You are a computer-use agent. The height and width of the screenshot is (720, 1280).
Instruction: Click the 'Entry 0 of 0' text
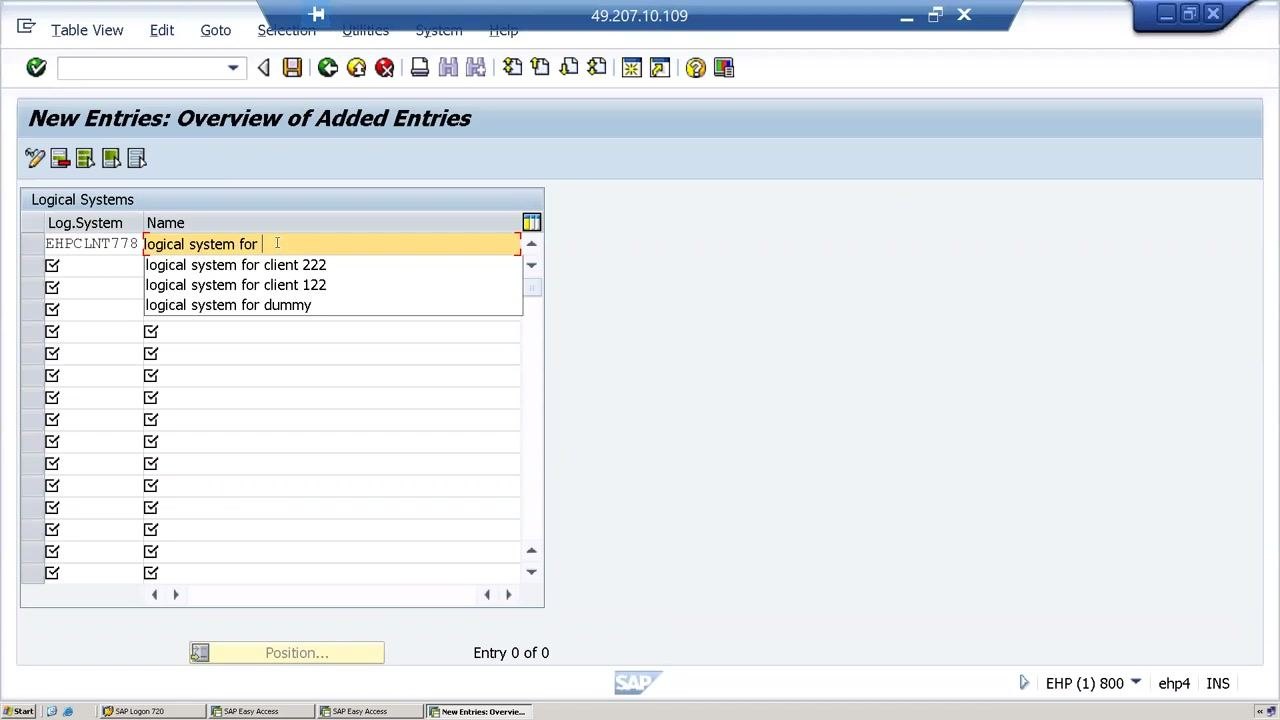[511, 653]
